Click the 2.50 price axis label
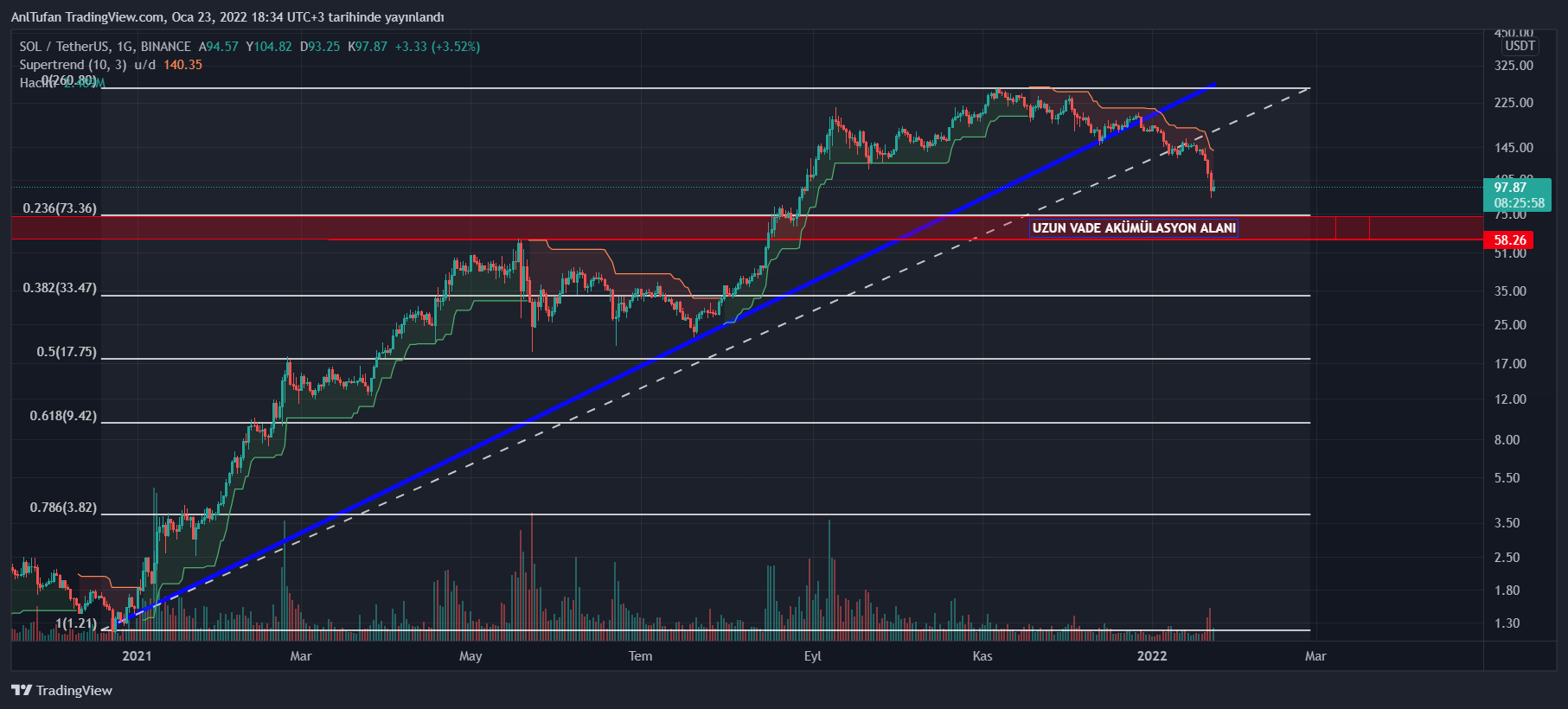 [1507, 558]
